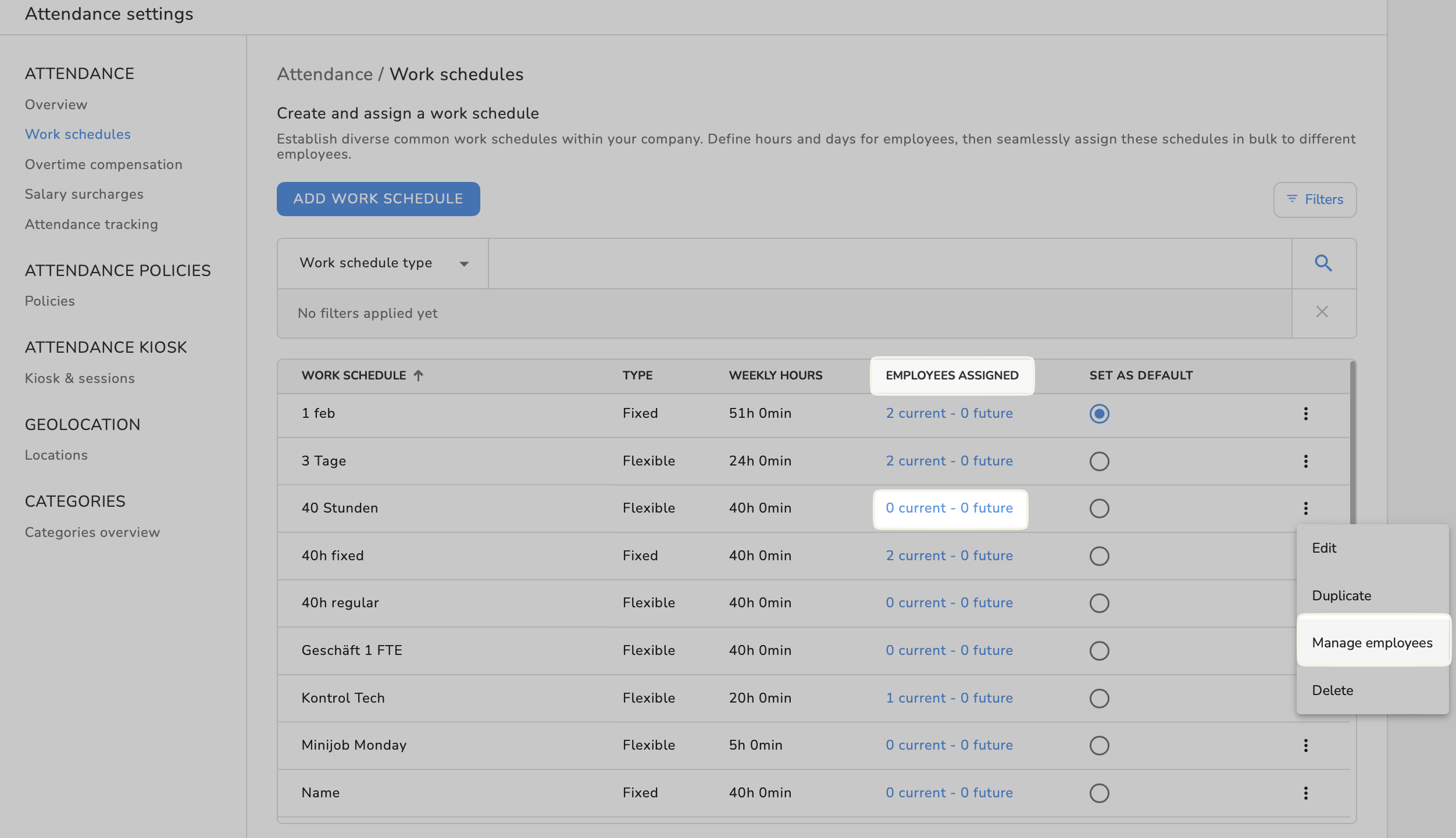Select Duplicate in the context menu

(x=1341, y=596)
